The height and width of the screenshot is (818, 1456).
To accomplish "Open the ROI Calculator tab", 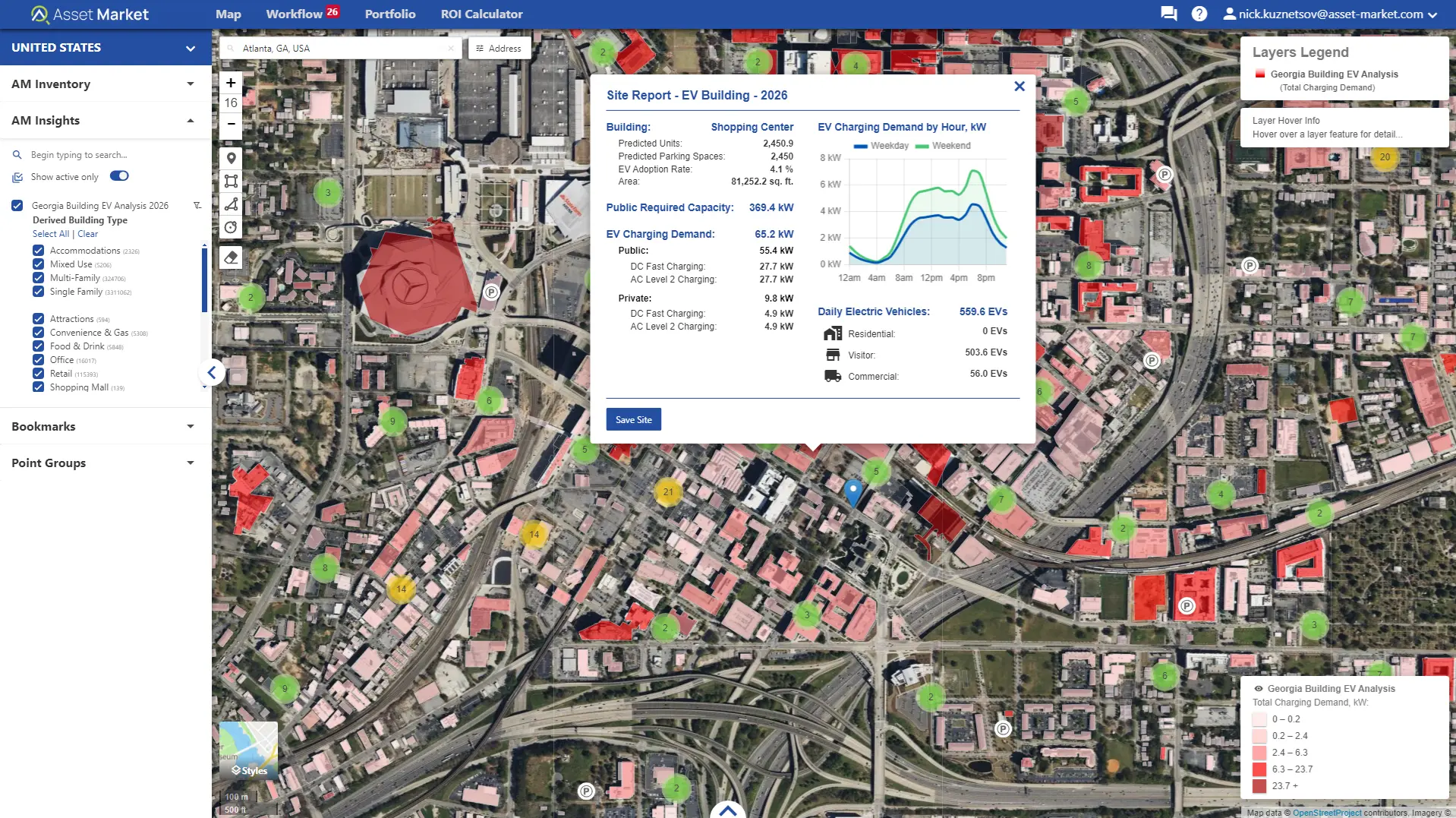I will (x=482, y=14).
